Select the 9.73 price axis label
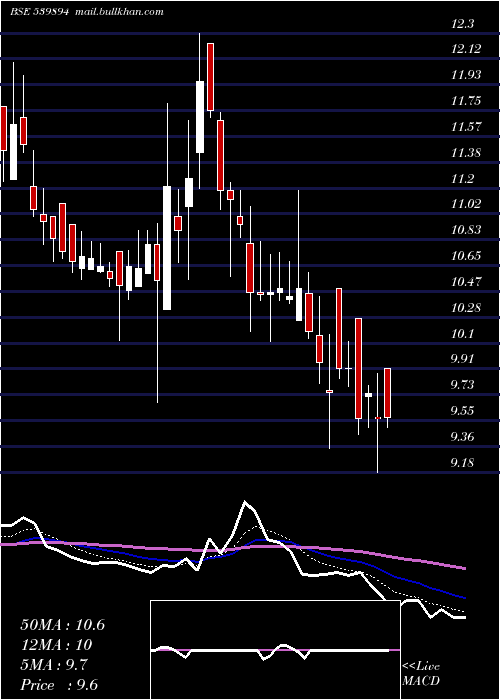The image size is (500, 700). [x=464, y=385]
